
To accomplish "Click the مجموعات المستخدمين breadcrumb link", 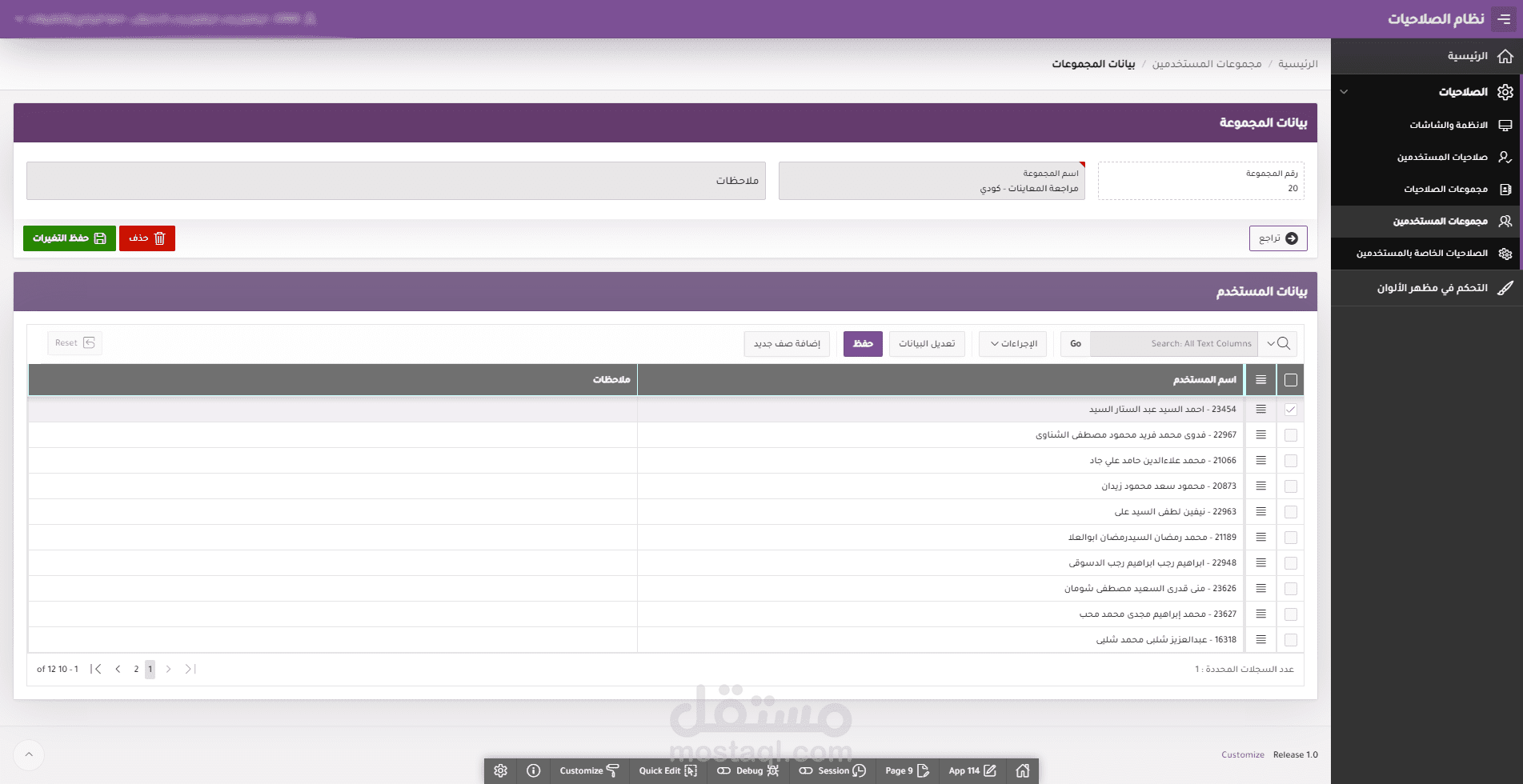I will (1207, 64).
